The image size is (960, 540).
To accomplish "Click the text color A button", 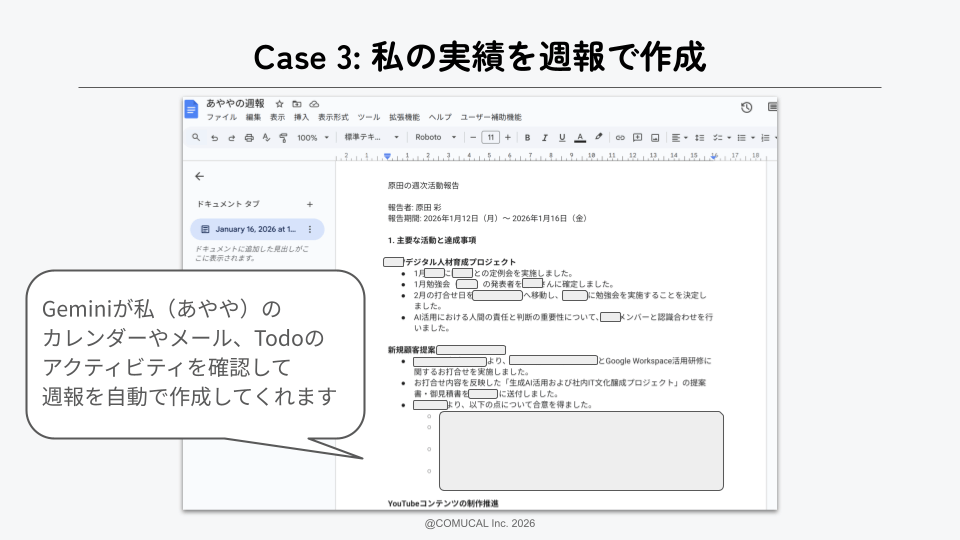I will (580, 138).
